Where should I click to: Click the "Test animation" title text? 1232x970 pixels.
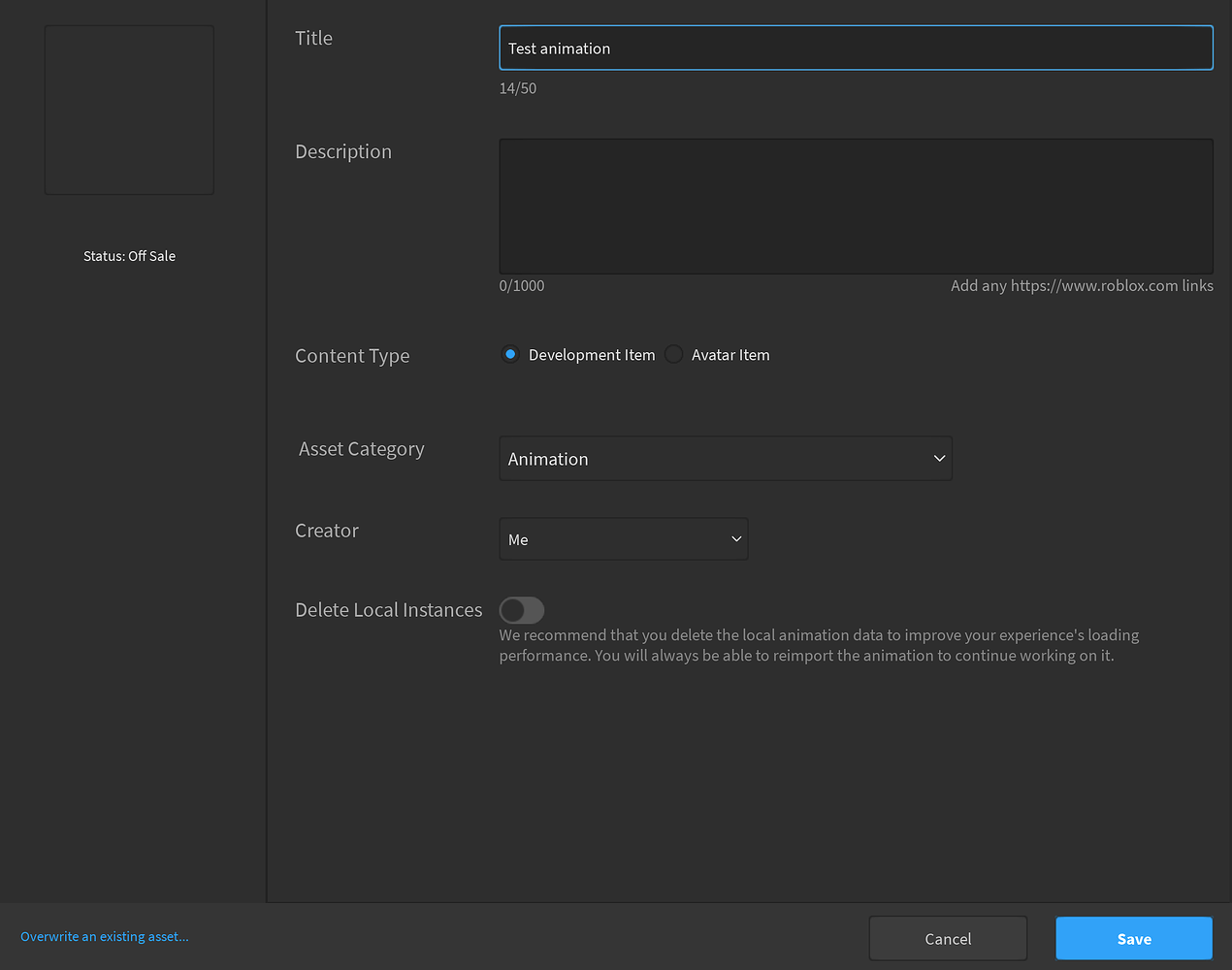[560, 48]
